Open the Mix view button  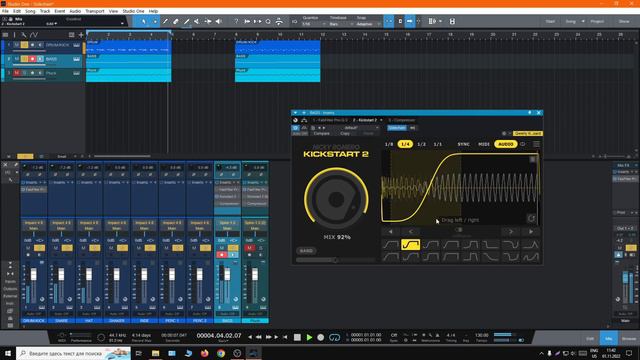tap(609, 338)
